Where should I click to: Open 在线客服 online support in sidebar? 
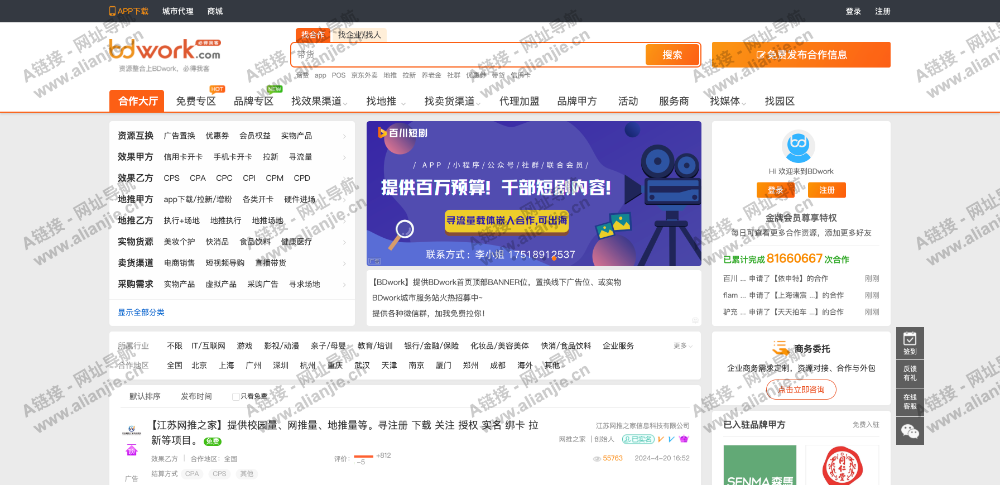coord(909,402)
